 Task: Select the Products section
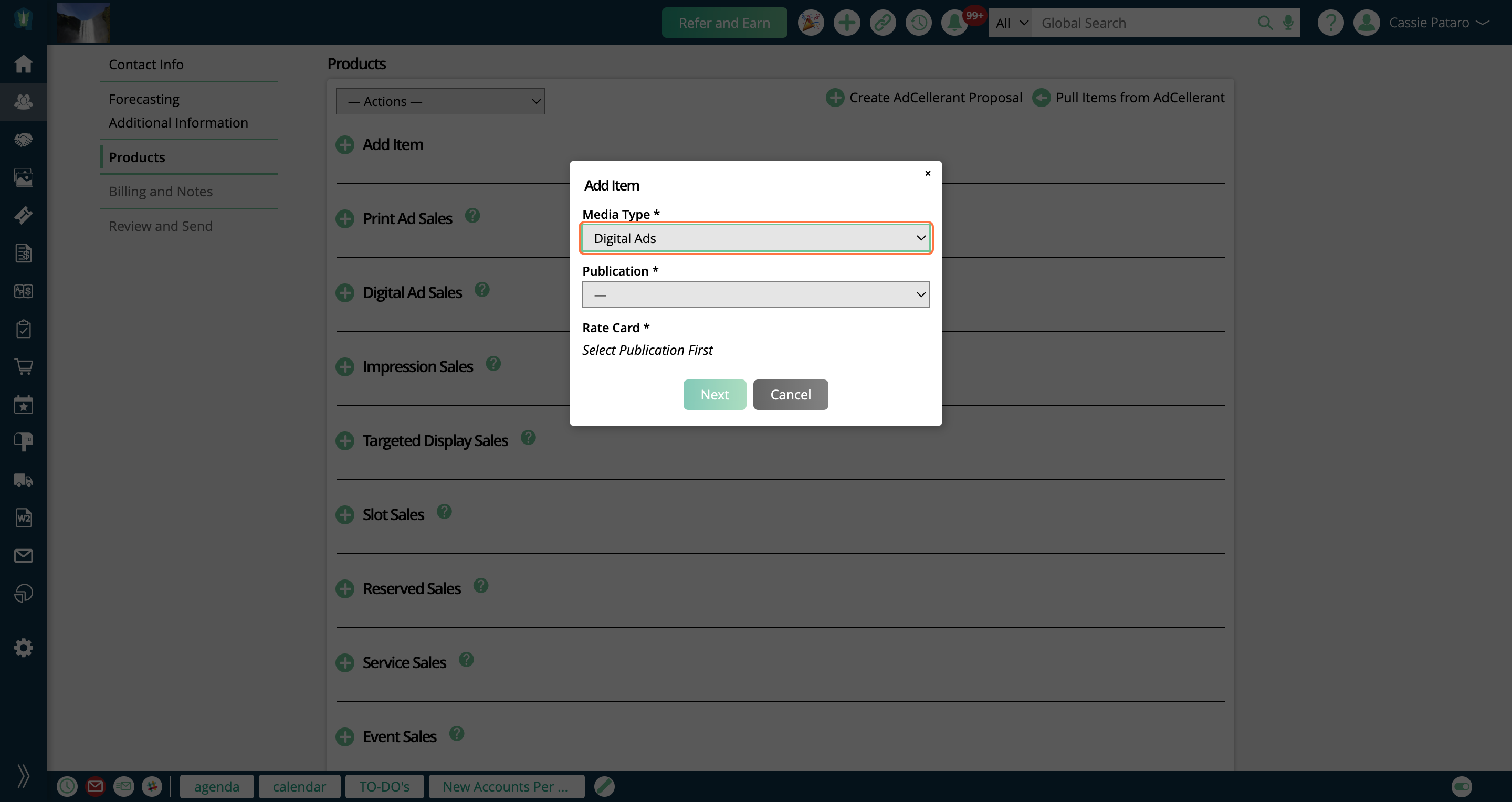[x=136, y=157]
